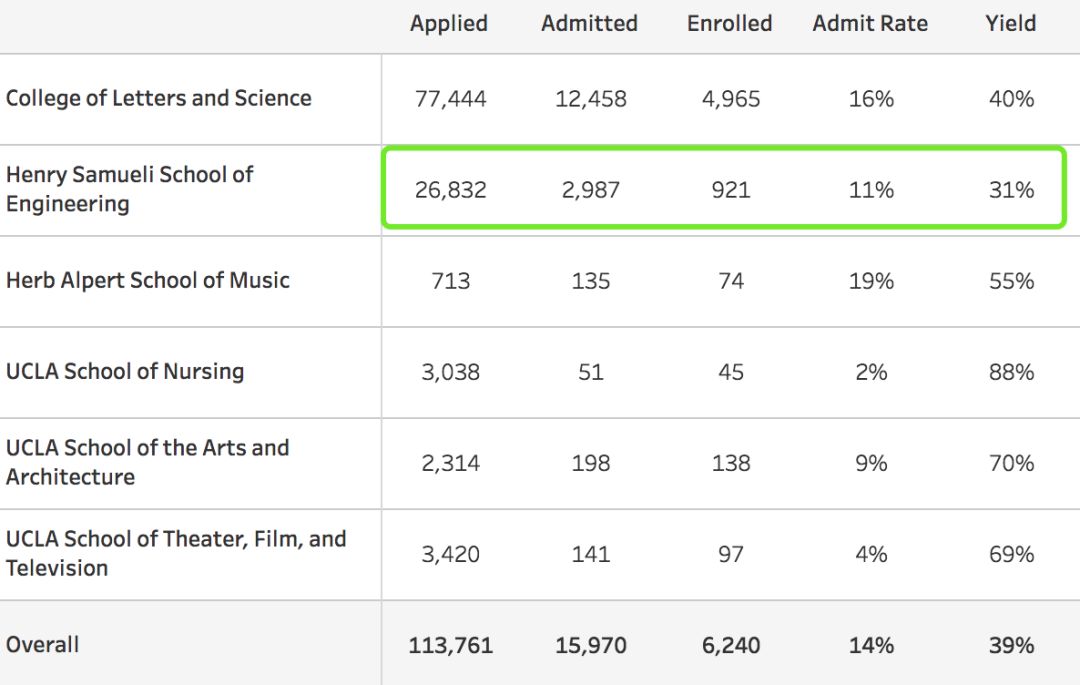1080x685 pixels.
Task: Select Engineering's 26,832 applied value
Action: click(450, 190)
